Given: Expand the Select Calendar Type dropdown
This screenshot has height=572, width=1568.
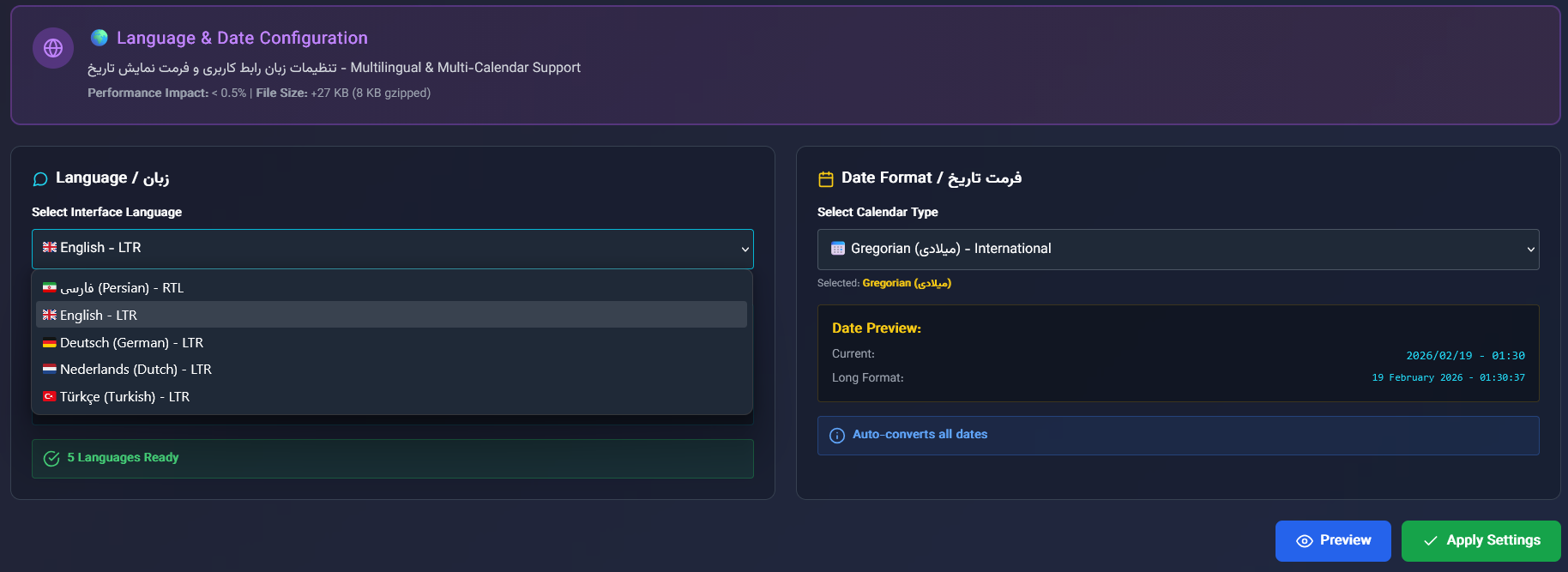Looking at the screenshot, I should pos(1177,250).
